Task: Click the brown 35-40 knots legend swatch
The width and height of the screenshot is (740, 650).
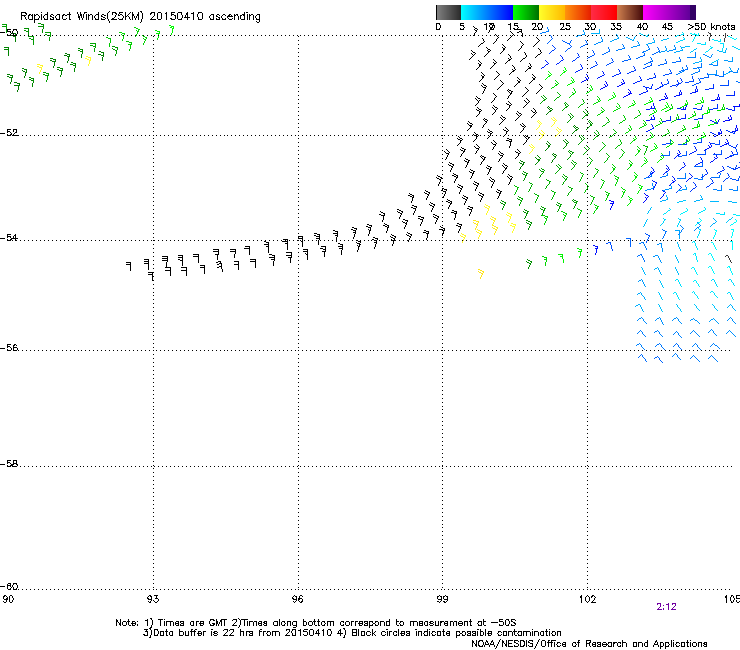Action: pos(630,12)
